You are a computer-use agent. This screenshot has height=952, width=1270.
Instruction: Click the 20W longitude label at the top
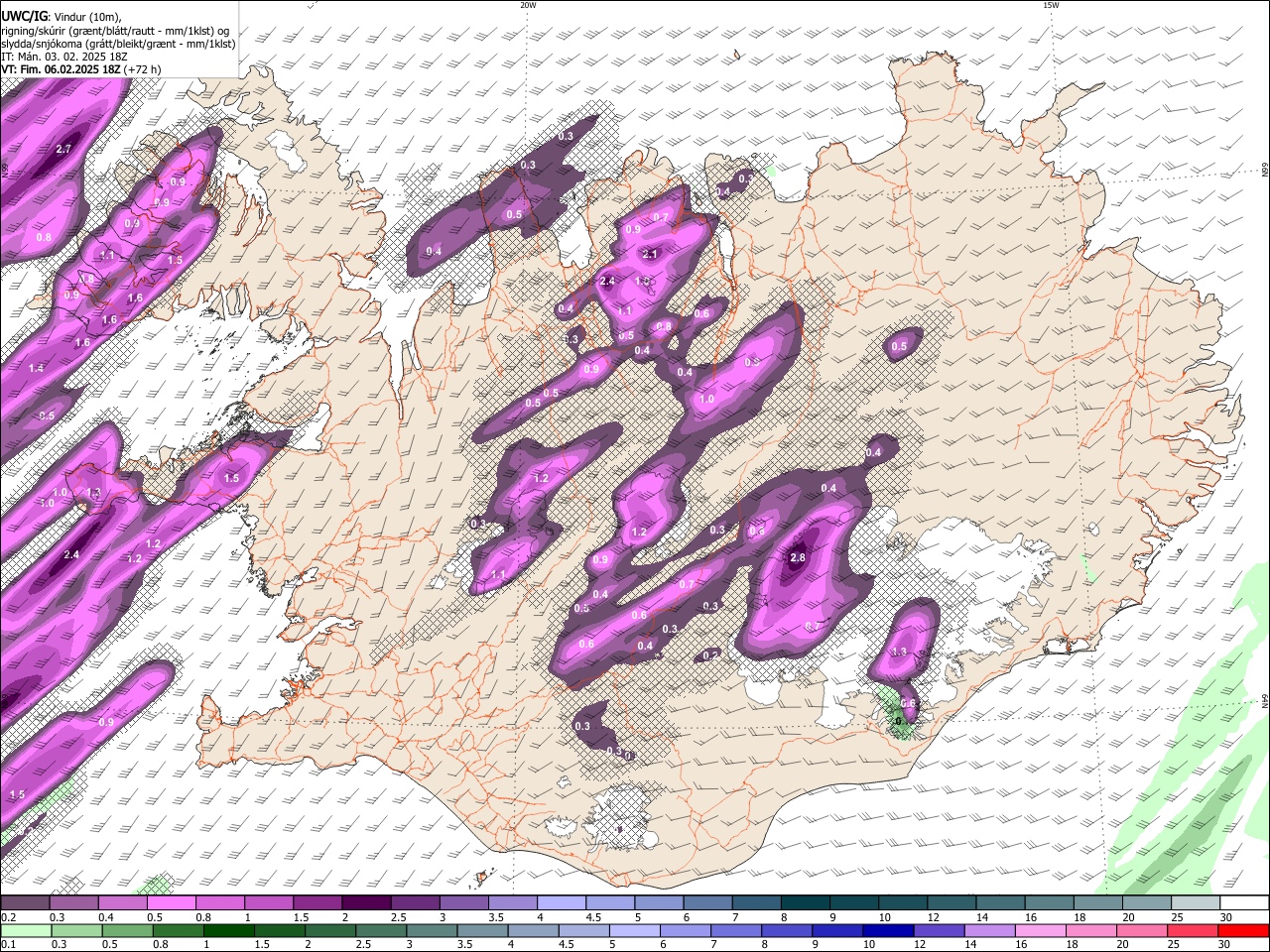(x=528, y=5)
